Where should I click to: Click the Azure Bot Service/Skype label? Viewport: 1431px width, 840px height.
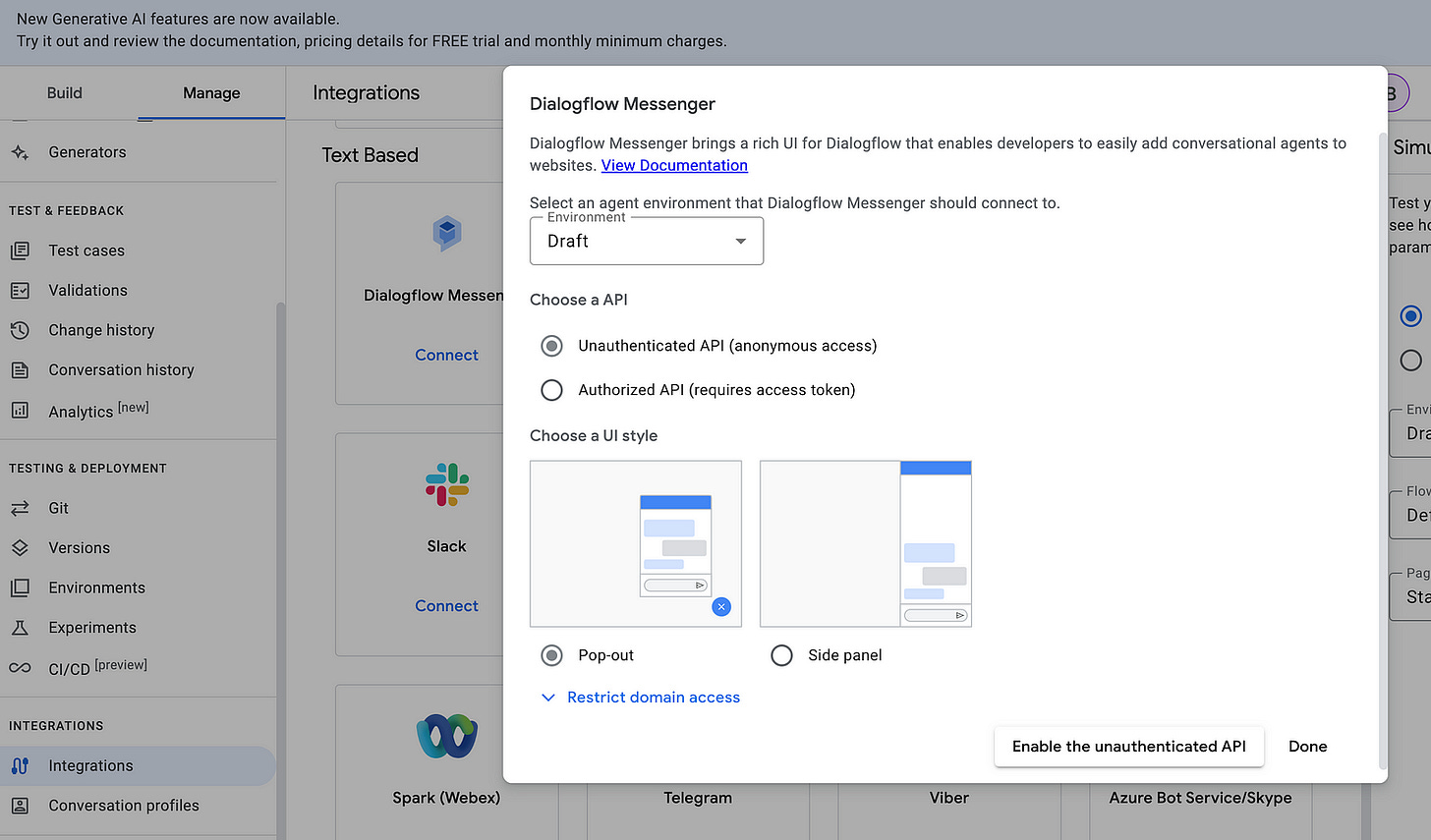coord(1201,798)
